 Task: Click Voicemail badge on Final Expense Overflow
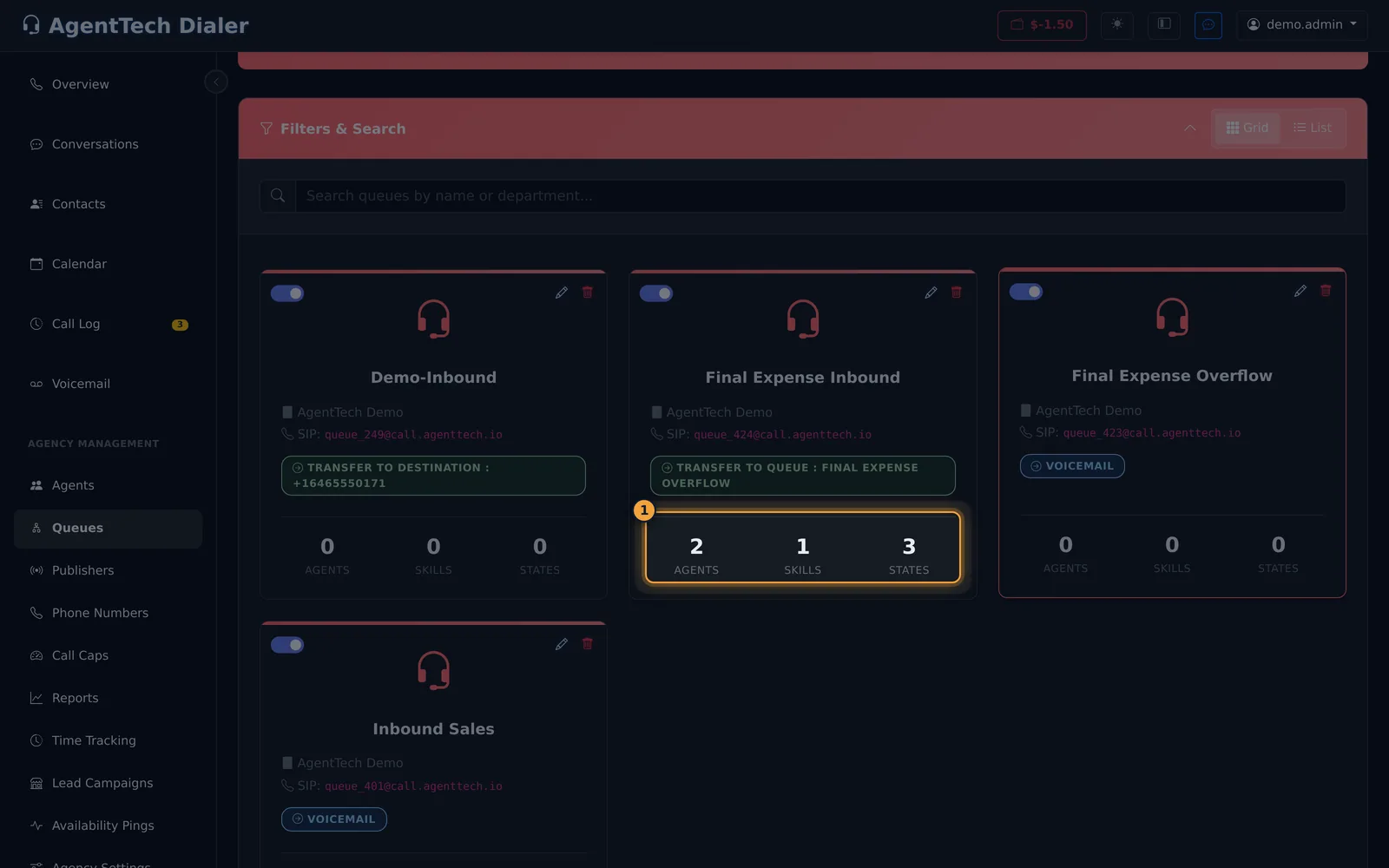1072,466
